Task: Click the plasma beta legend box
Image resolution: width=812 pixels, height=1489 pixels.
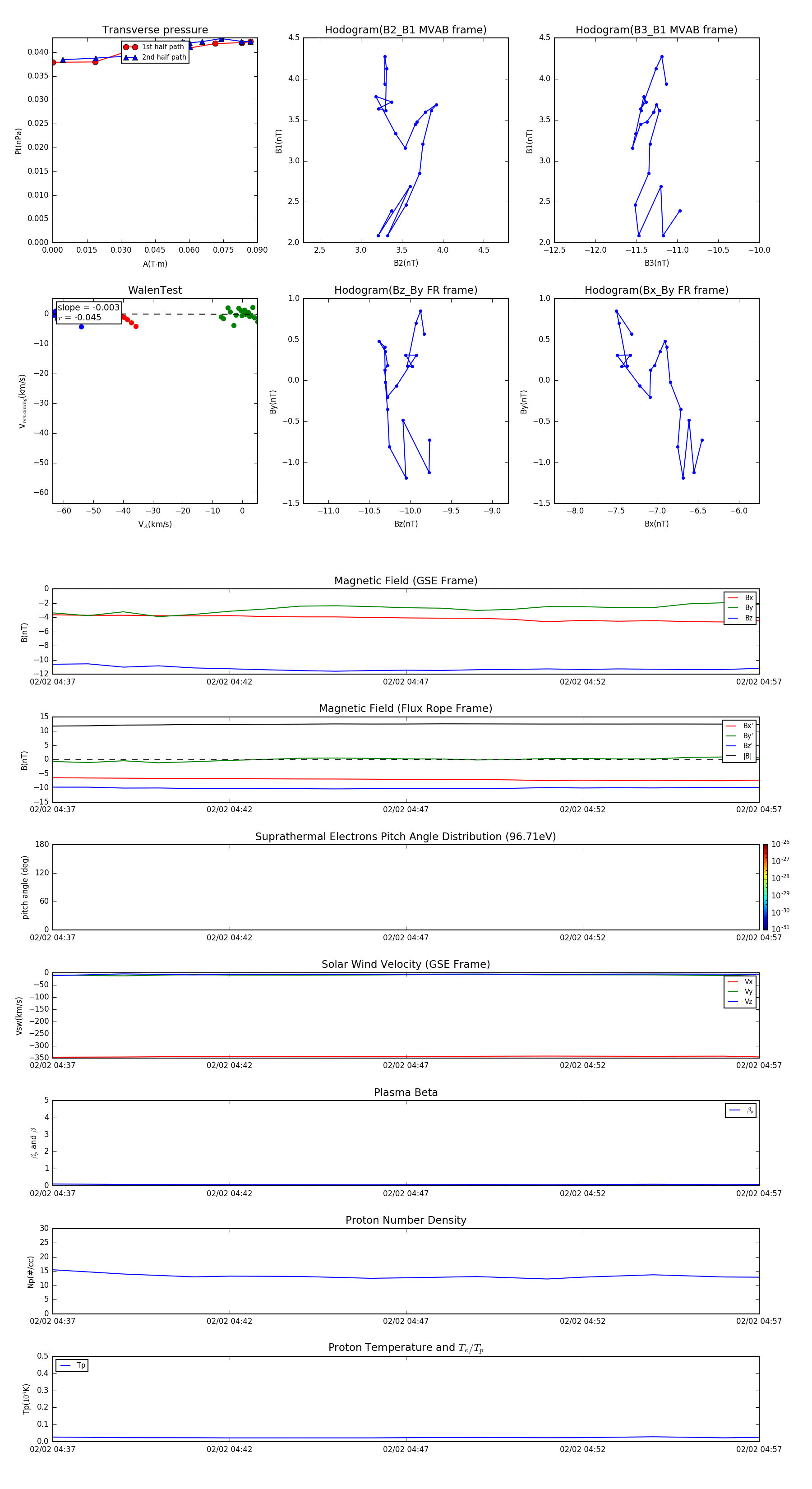Action: coord(740,1110)
